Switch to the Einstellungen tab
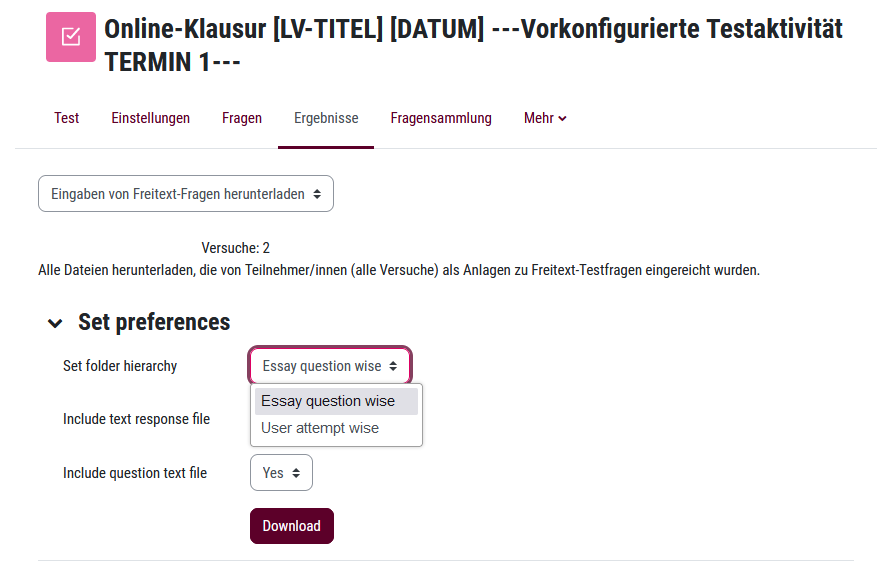Viewport: 887px width, 572px height. [150, 118]
